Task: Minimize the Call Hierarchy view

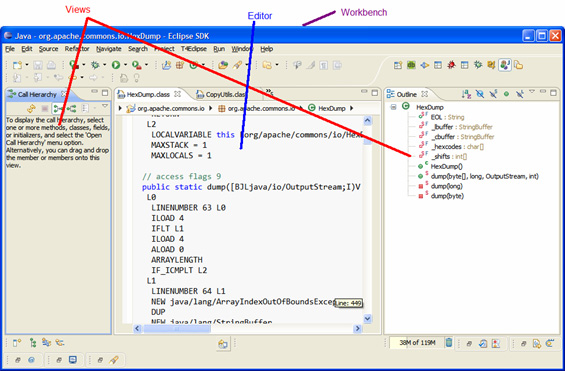Action: 94,92
